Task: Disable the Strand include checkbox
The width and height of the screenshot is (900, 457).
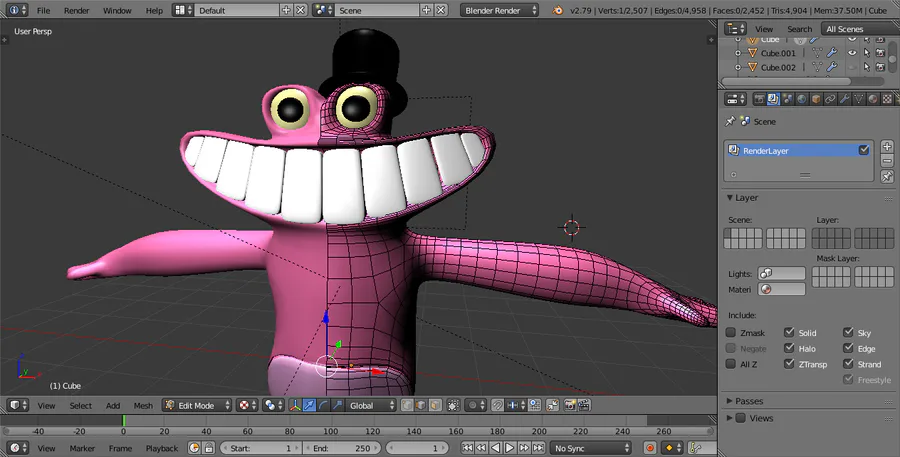Action: [848, 364]
